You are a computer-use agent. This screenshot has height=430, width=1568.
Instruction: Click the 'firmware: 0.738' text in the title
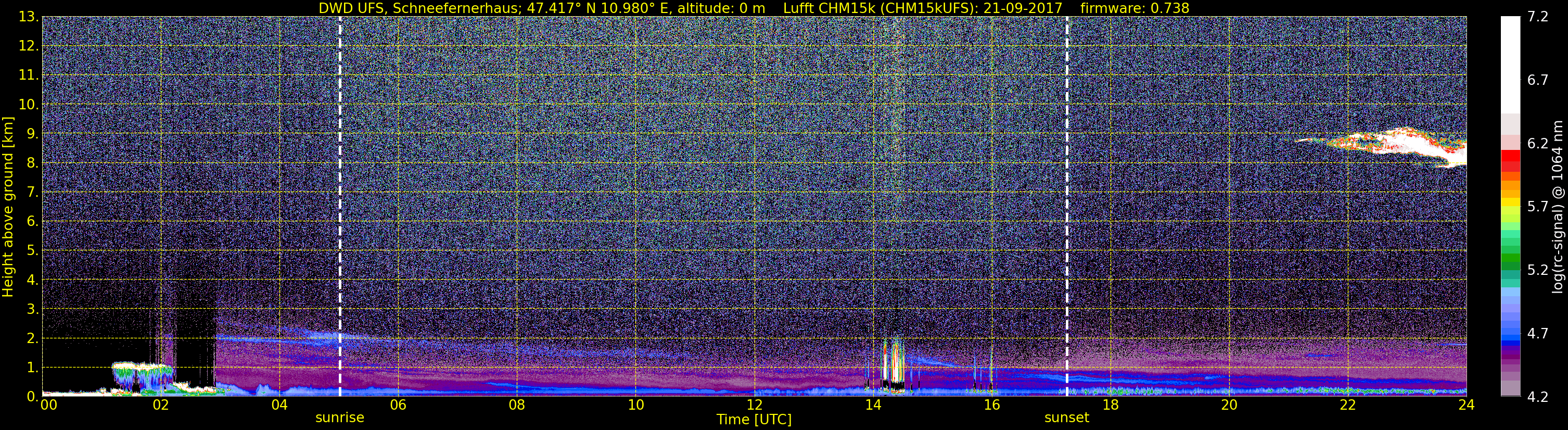coord(1134,8)
